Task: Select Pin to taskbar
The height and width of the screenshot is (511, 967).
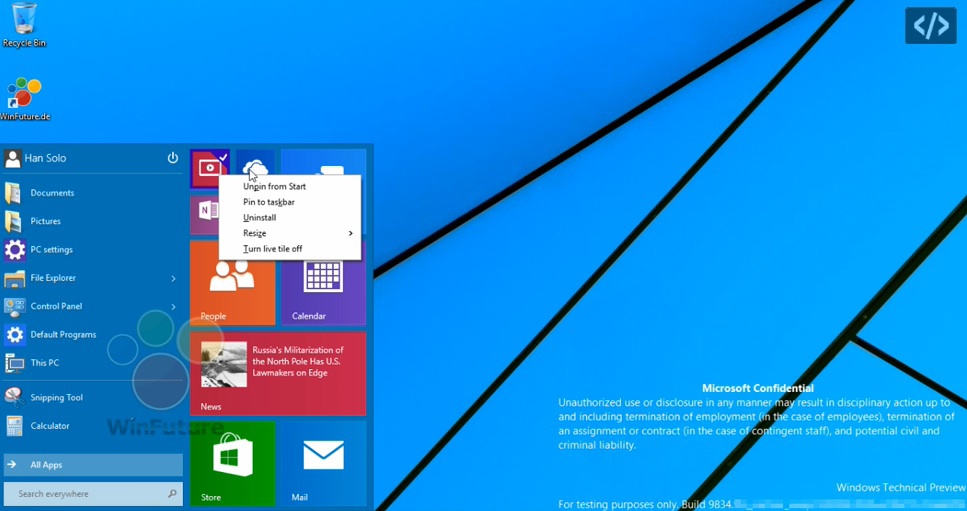Action: (290, 202)
